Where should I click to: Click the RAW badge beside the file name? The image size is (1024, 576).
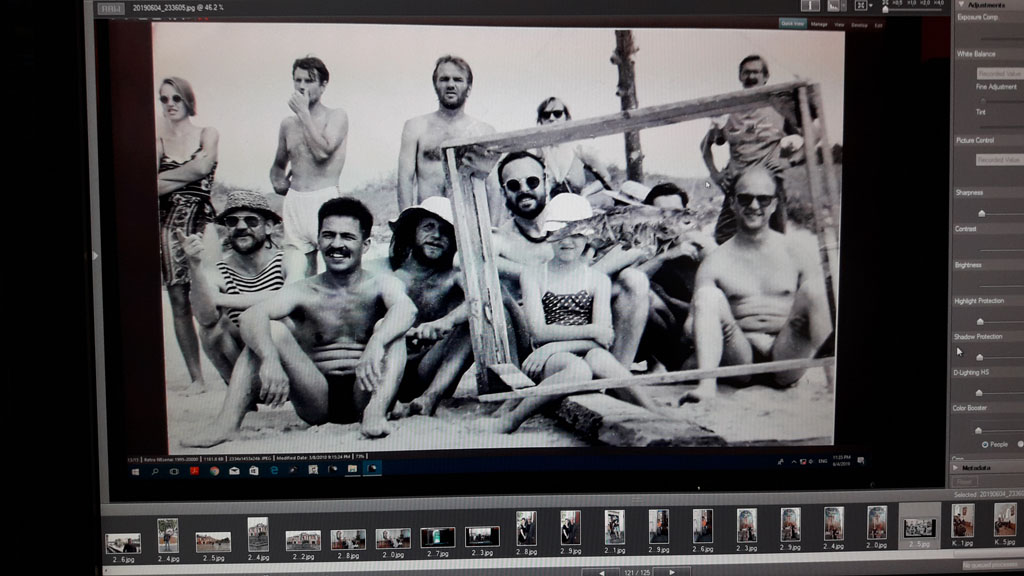tap(110, 8)
